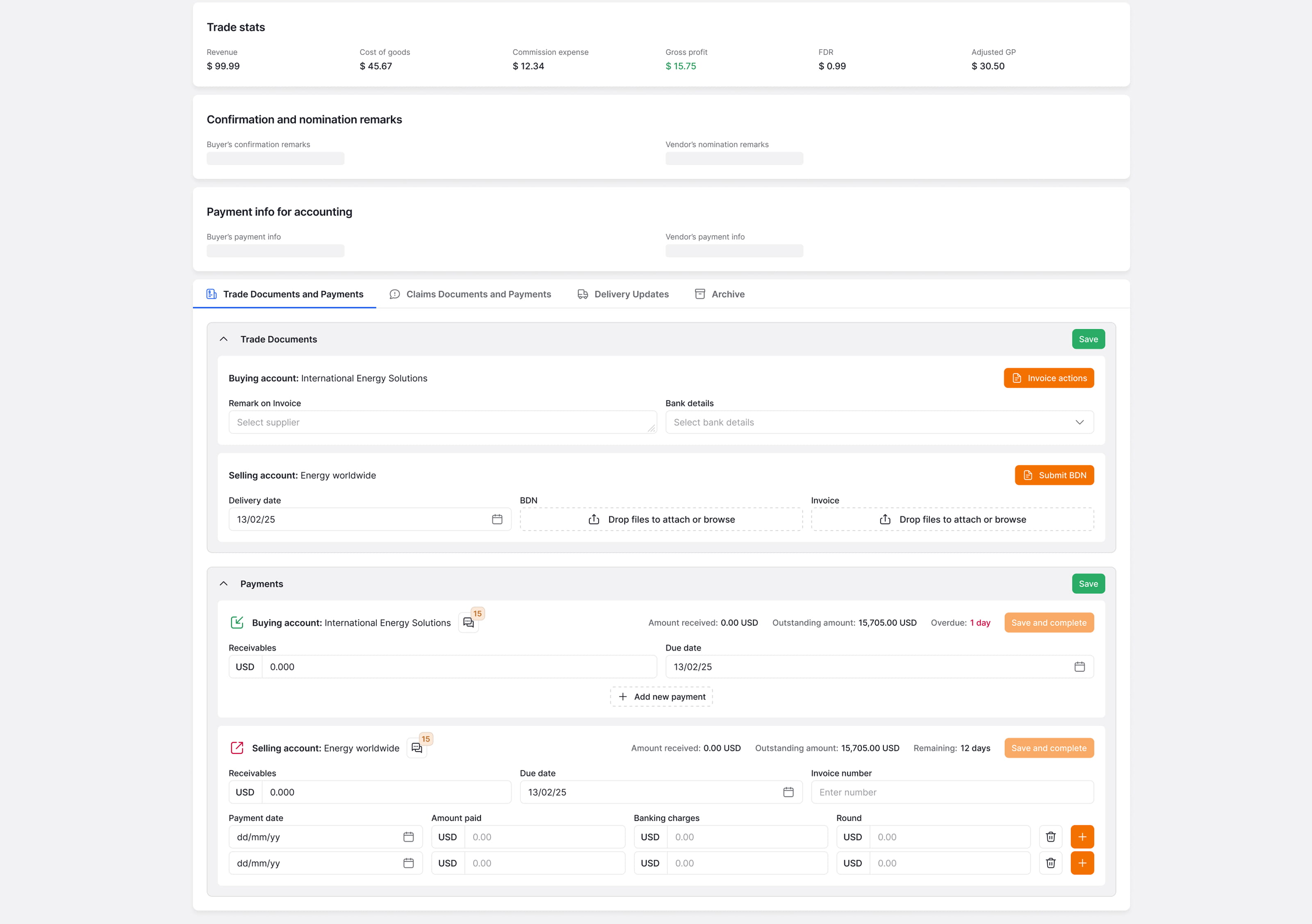Click the BDN file upload drop area
The height and width of the screenshot is (924, 1312).
tap(661, 519)
